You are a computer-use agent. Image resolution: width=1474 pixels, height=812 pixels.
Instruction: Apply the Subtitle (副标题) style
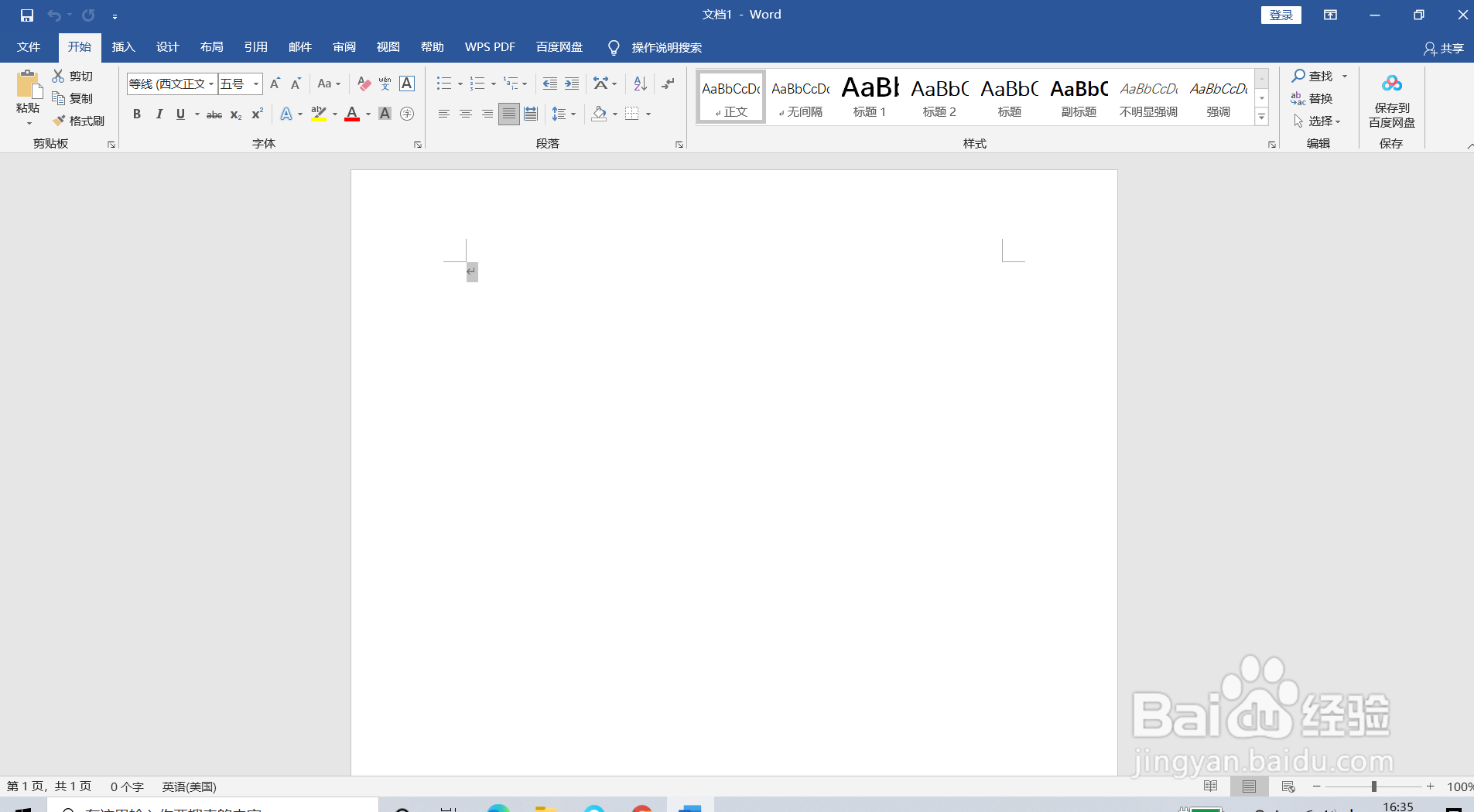(1079, 97)
